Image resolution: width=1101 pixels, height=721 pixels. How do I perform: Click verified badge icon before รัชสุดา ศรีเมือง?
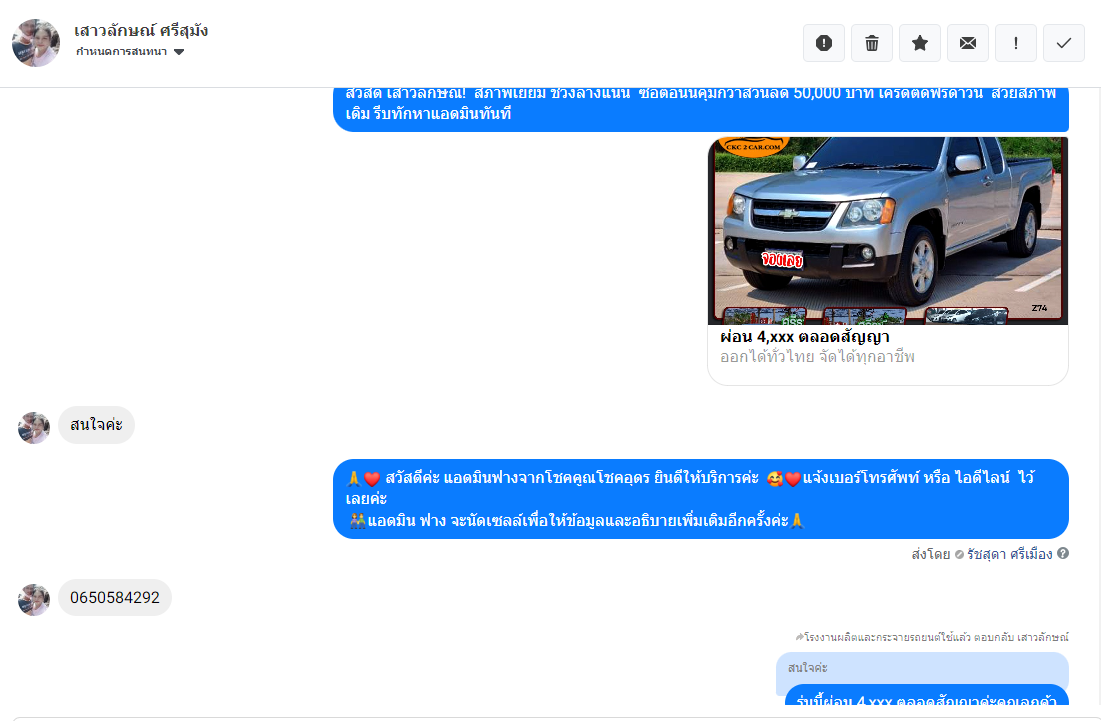959,555
